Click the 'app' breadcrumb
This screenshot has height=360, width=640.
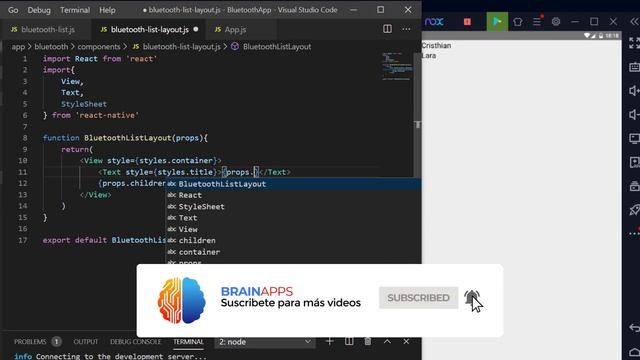(x=18, y=47)
